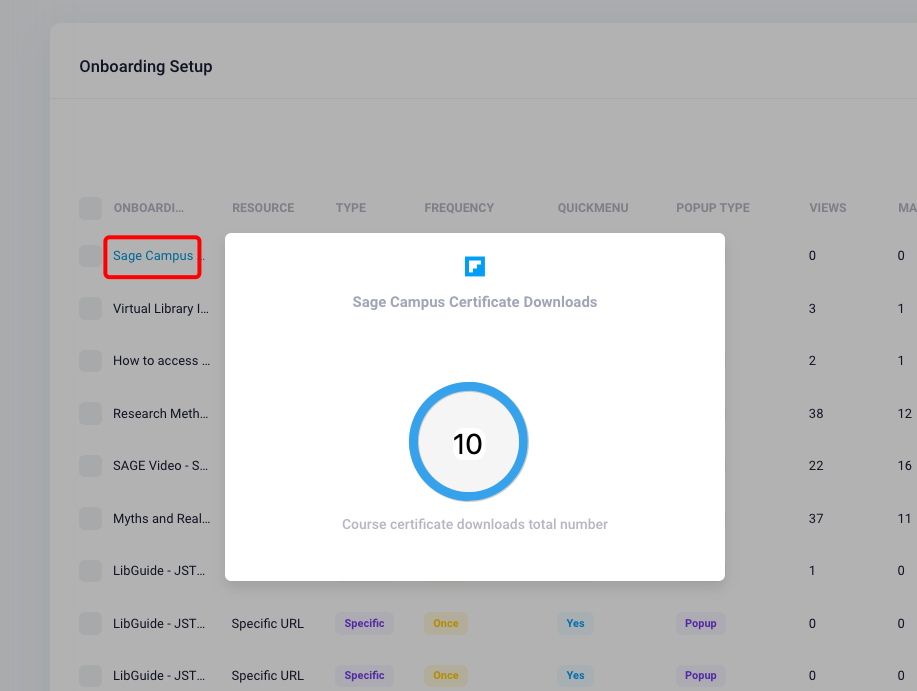Click the views value 2 for How to access
This screenshot has width=917, height=691.
point(812,361)
